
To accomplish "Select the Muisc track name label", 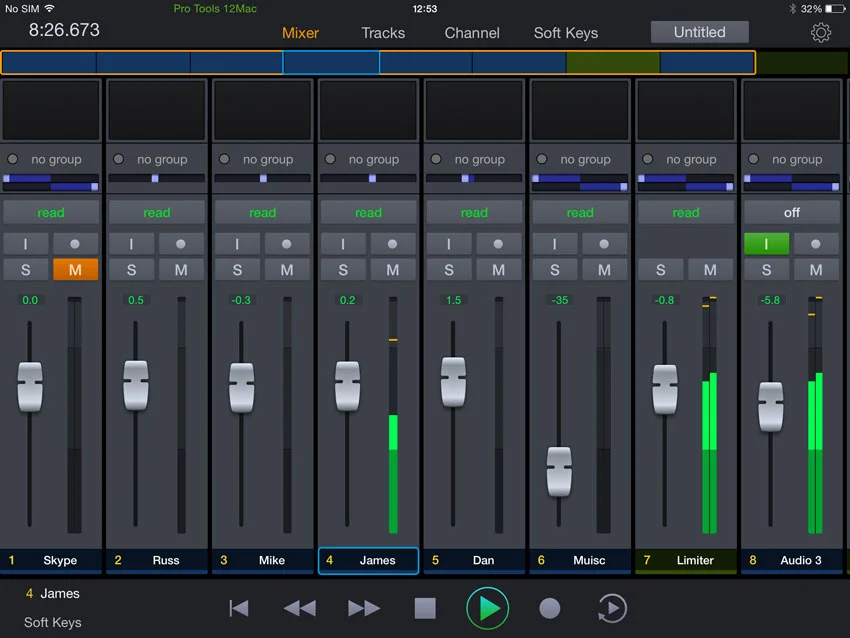I will pyautogui.click(x=580, y=560).
